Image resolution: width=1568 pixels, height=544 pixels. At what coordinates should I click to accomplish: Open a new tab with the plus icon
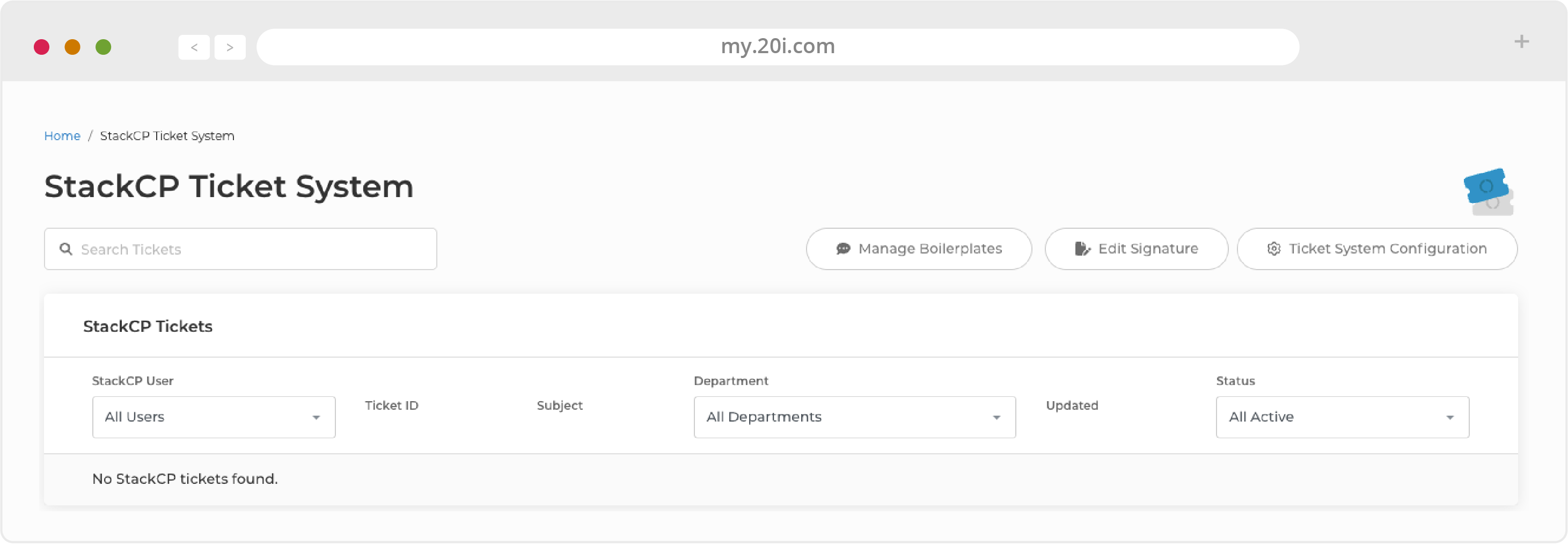[1521, 41]
